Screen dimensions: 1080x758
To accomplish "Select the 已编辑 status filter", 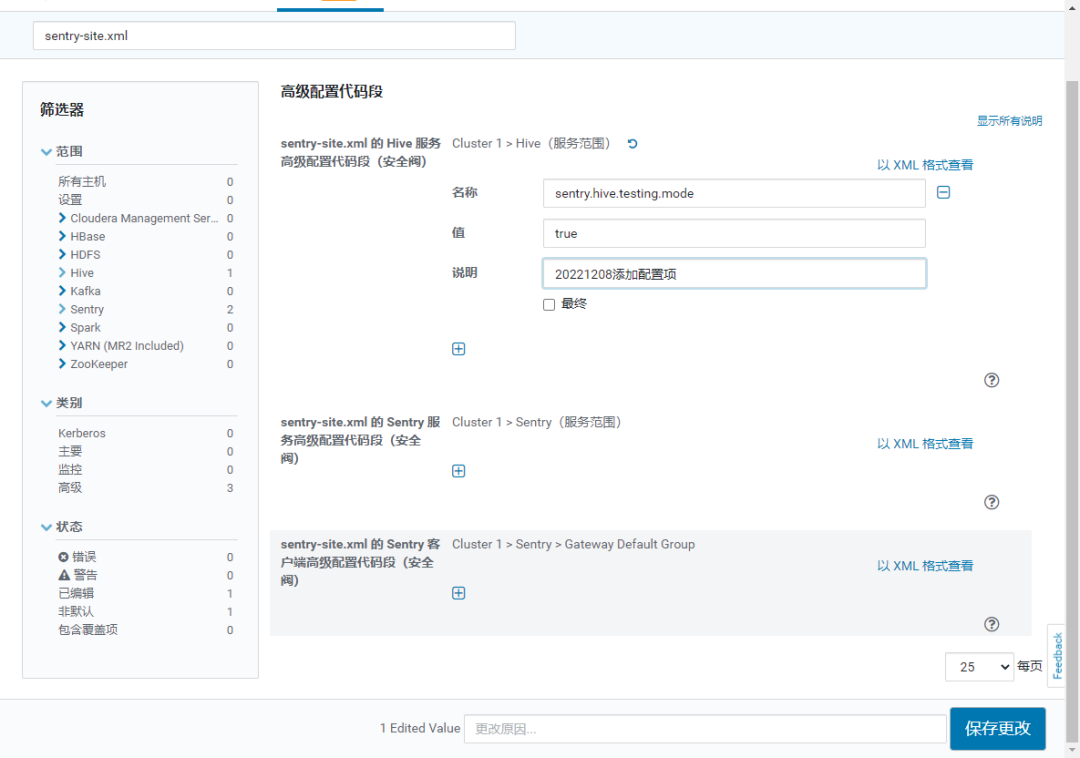I will pyautogui.click(x=76, y=593).
